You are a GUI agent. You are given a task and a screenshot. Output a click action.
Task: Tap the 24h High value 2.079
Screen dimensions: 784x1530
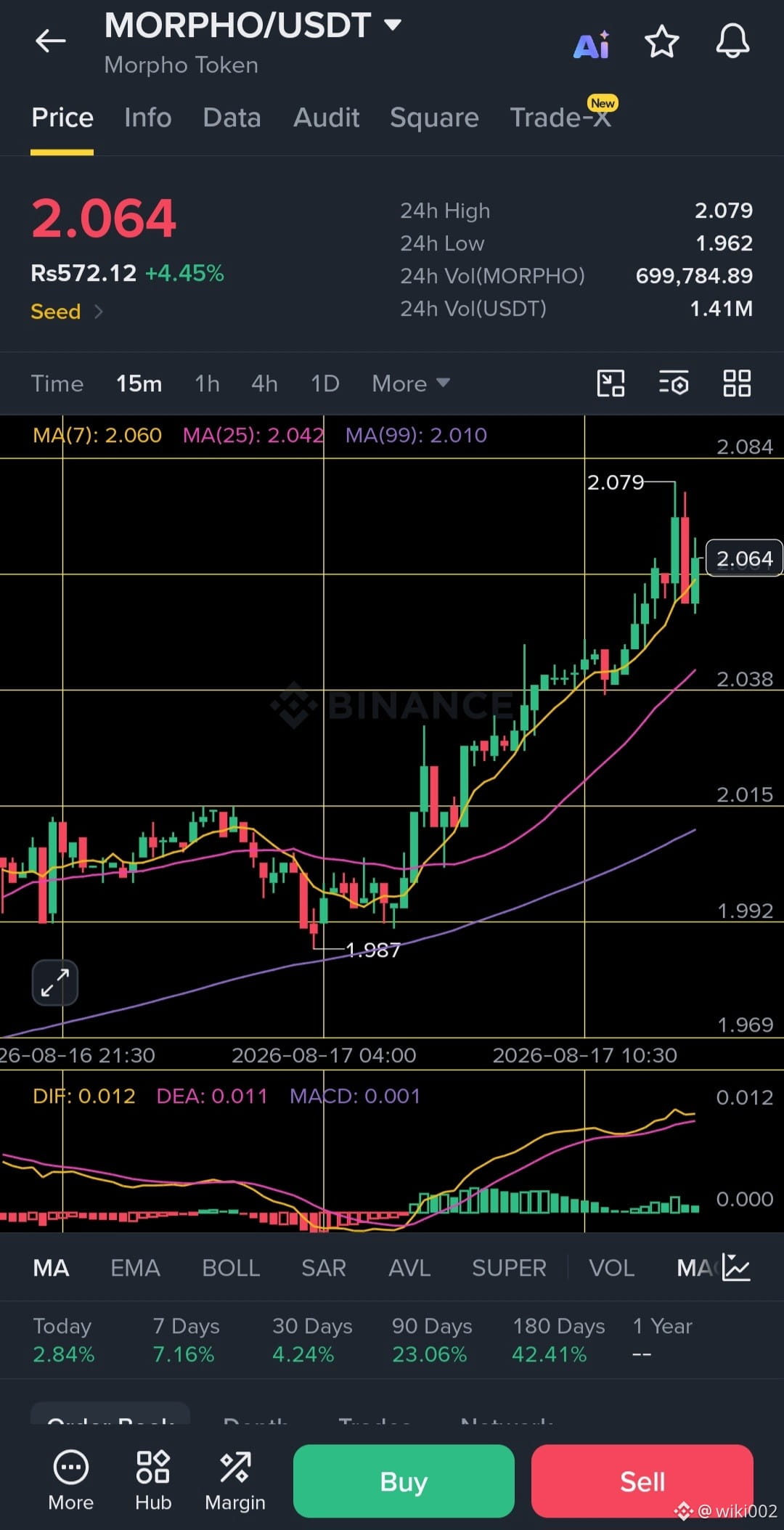pos(724,211)
